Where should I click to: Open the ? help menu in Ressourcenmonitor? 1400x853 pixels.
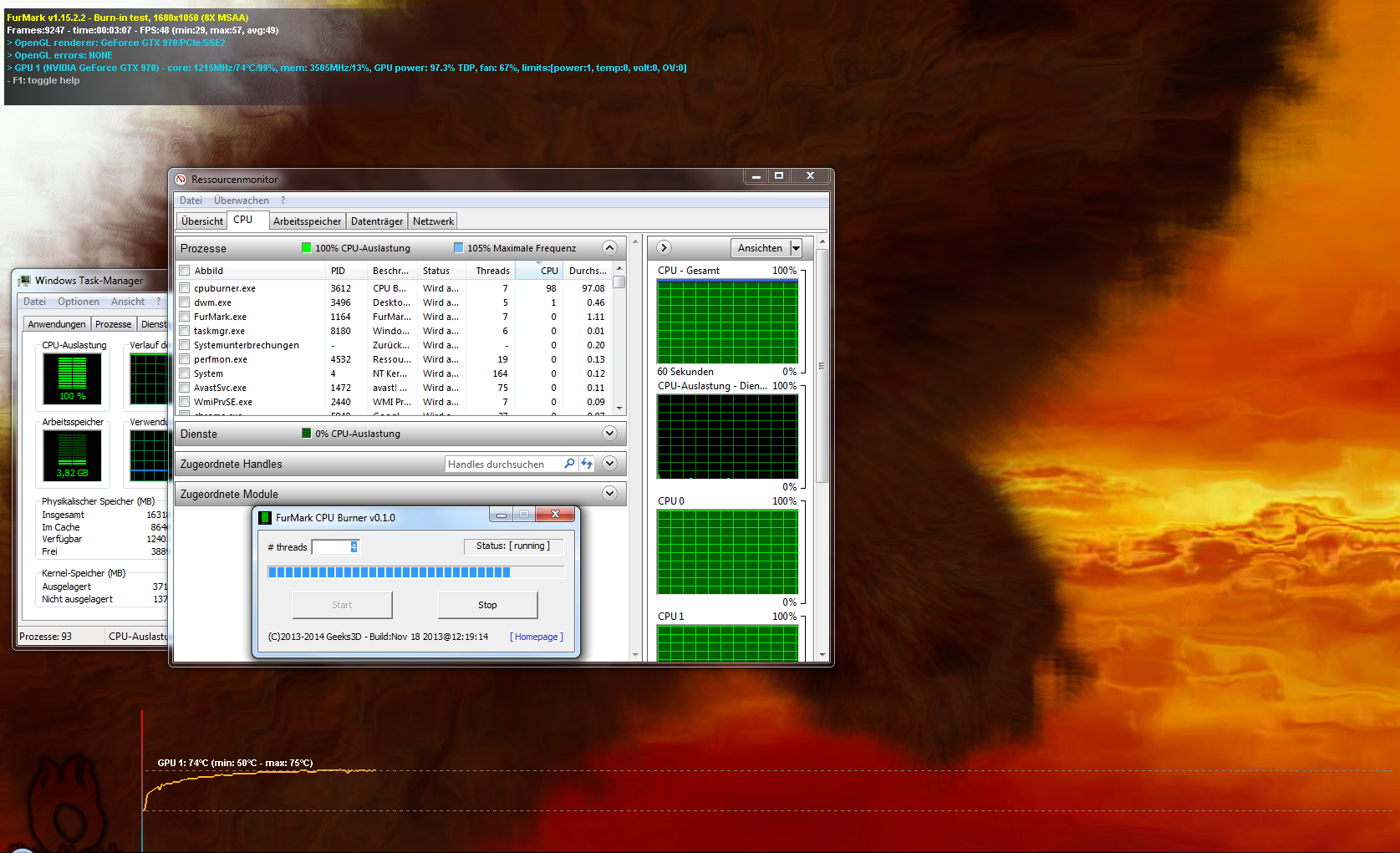pyautogui.click(x=283, y=201)
